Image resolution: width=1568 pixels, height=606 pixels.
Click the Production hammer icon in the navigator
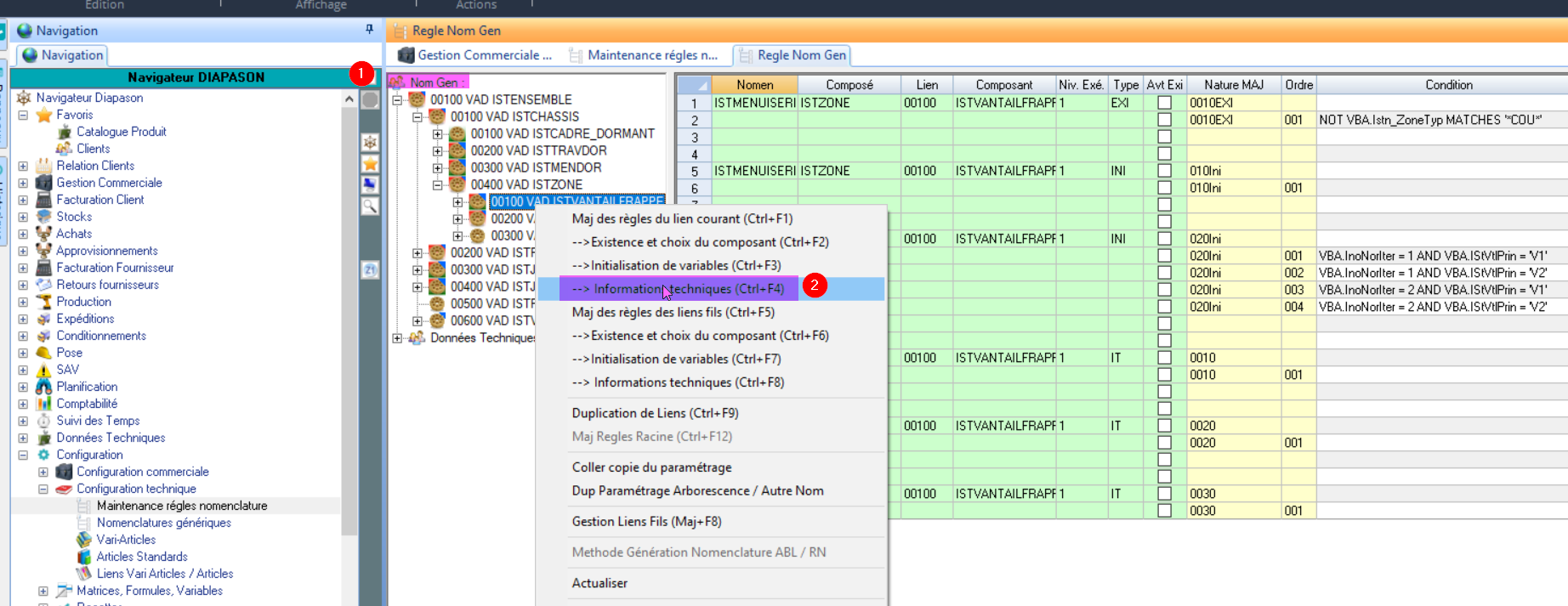pos(44,302)
